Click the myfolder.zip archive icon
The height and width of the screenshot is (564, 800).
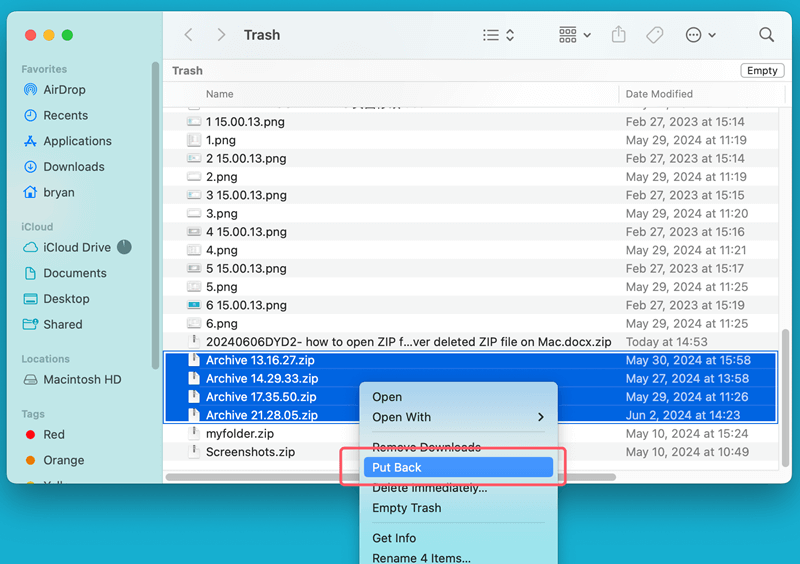(x=194, y=434)
